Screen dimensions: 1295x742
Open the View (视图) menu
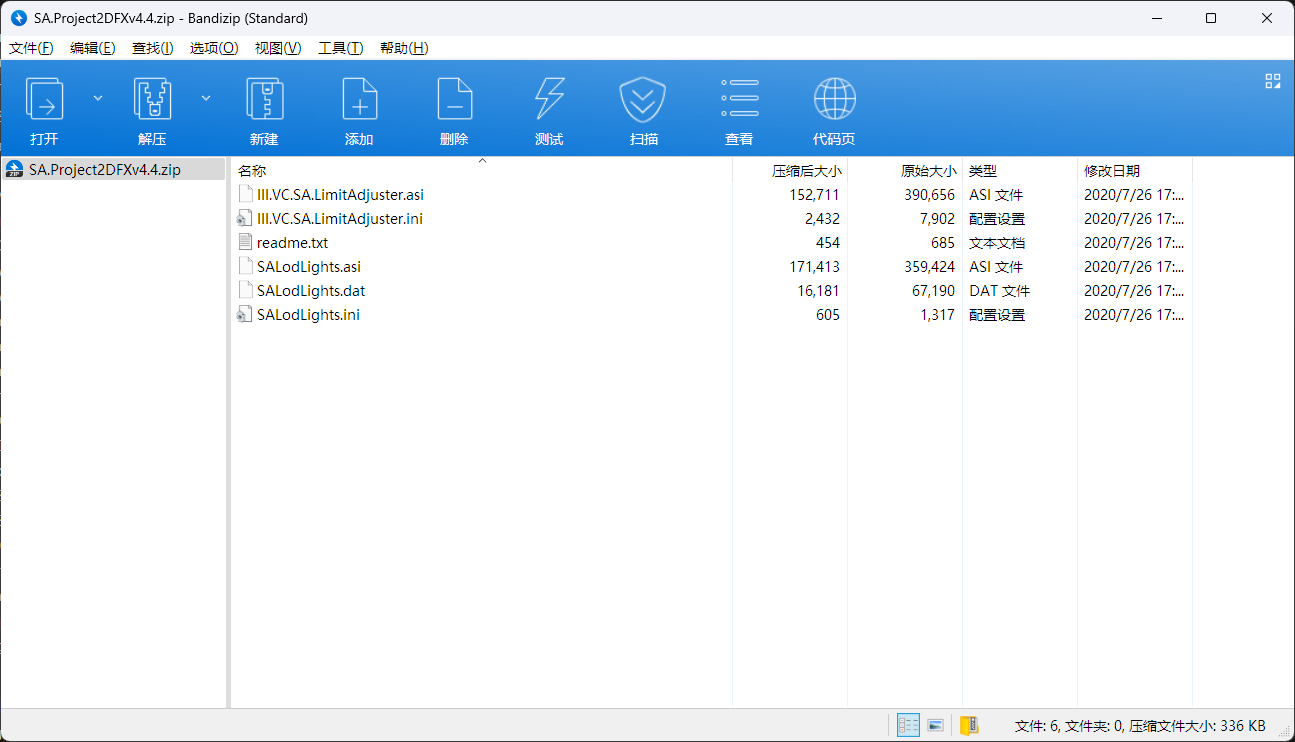pyautogui.click(x=278, y=48)
